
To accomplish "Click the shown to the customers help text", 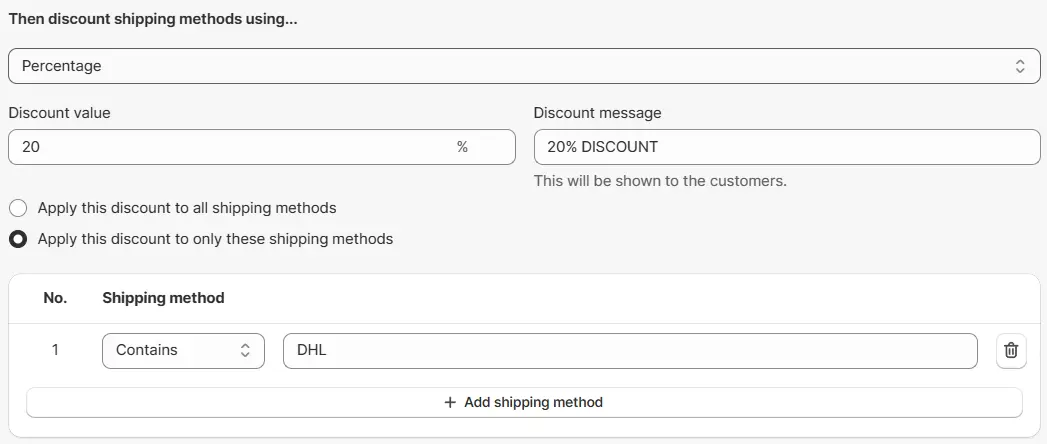I will coord(660,181).
